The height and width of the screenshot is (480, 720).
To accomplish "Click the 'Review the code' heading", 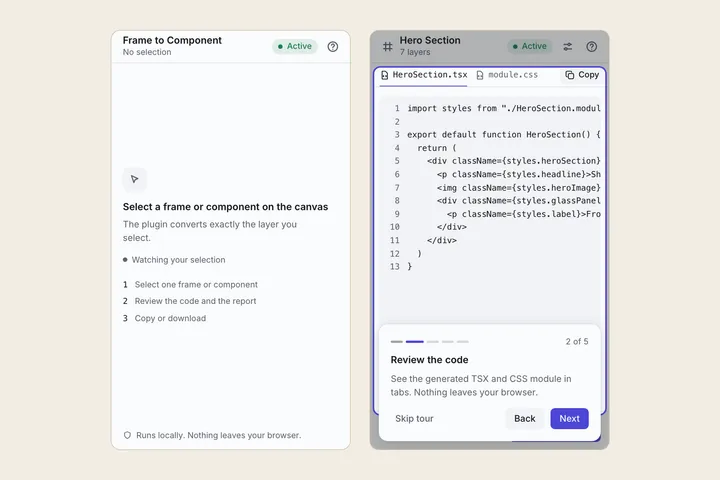I will pos(429,360).
